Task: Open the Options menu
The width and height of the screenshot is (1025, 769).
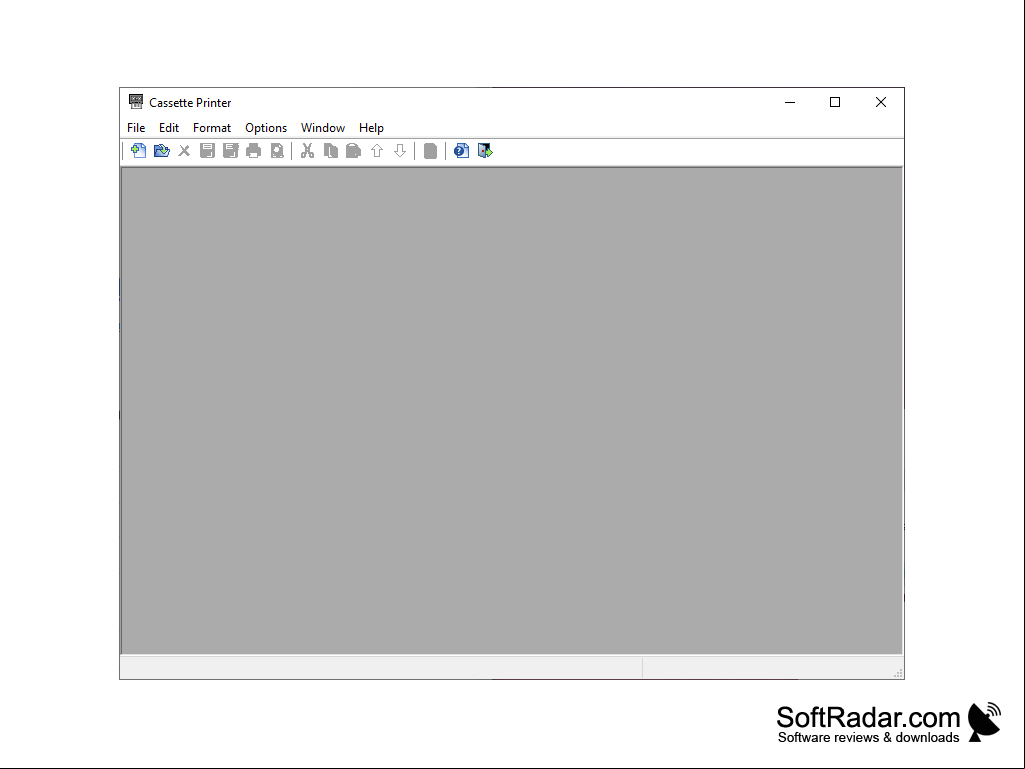Action: [x=266, y=128]
